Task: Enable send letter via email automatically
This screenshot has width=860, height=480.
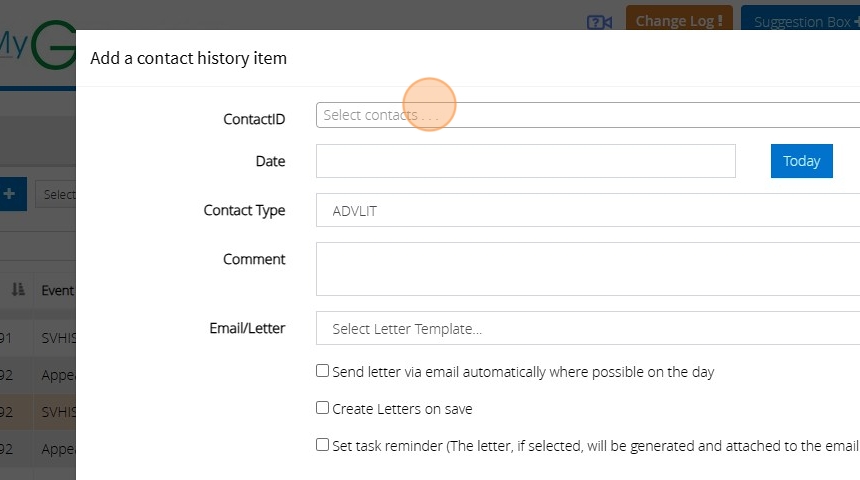Action: pos(322,371)
